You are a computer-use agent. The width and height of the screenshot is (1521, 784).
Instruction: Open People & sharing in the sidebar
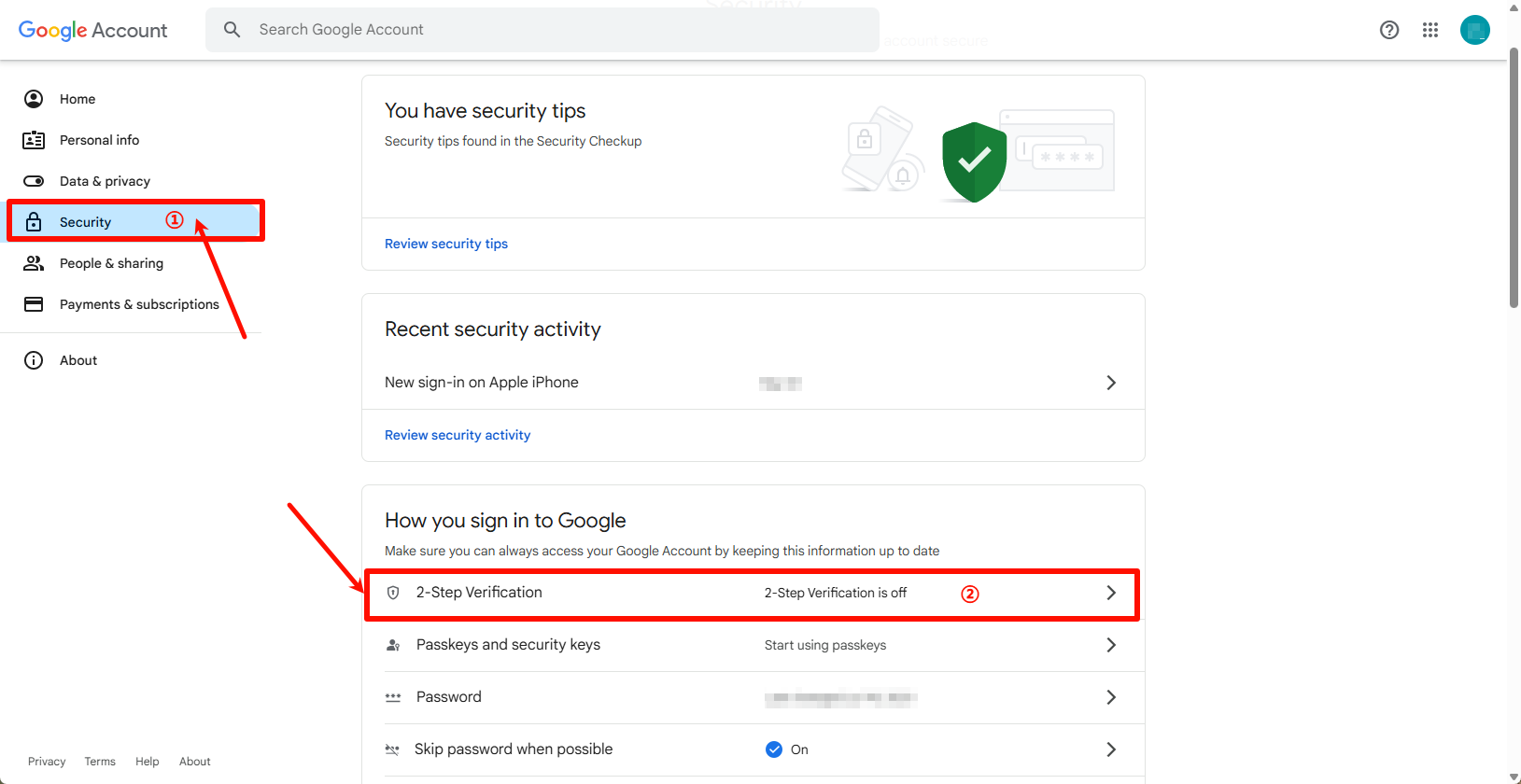pos(111,263)
